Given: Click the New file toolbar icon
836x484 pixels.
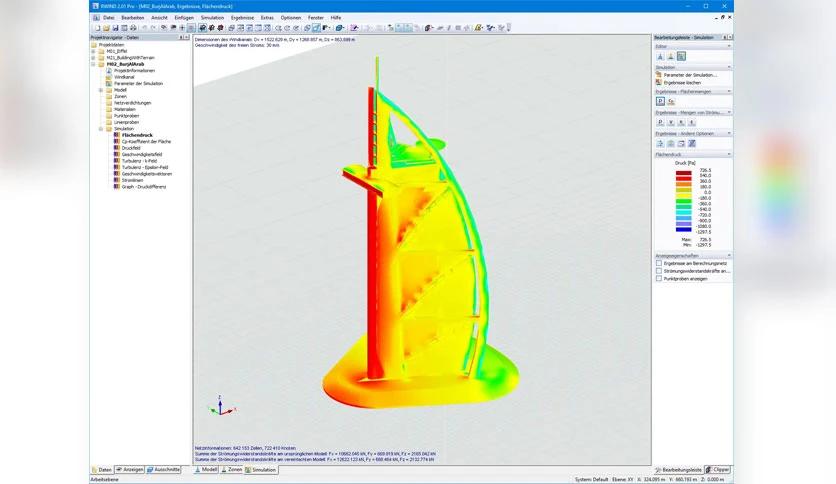Looking at the screenshot, I should click(98, 28).
